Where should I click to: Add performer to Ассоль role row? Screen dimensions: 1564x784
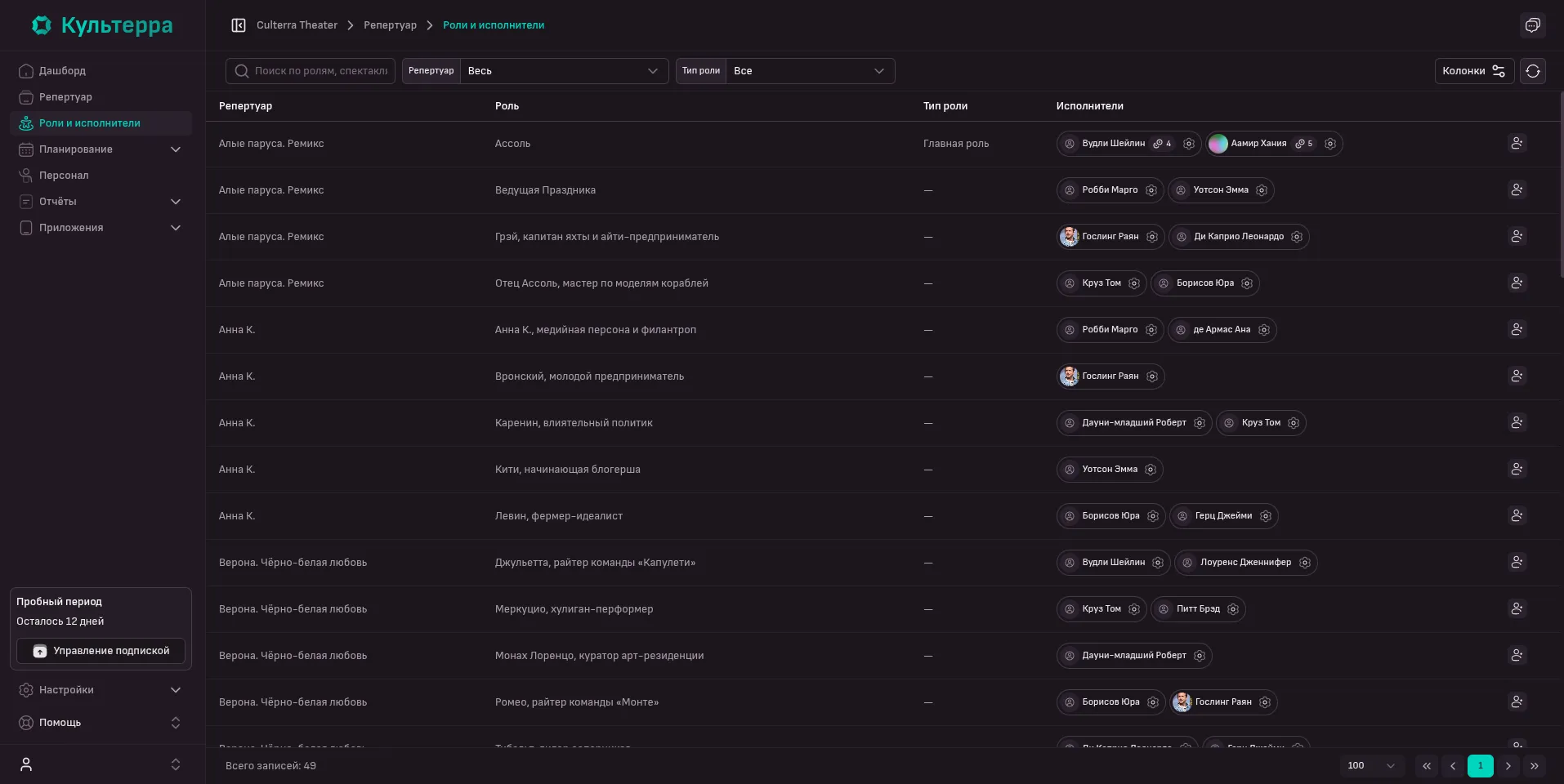click(x=1517, y=144)
